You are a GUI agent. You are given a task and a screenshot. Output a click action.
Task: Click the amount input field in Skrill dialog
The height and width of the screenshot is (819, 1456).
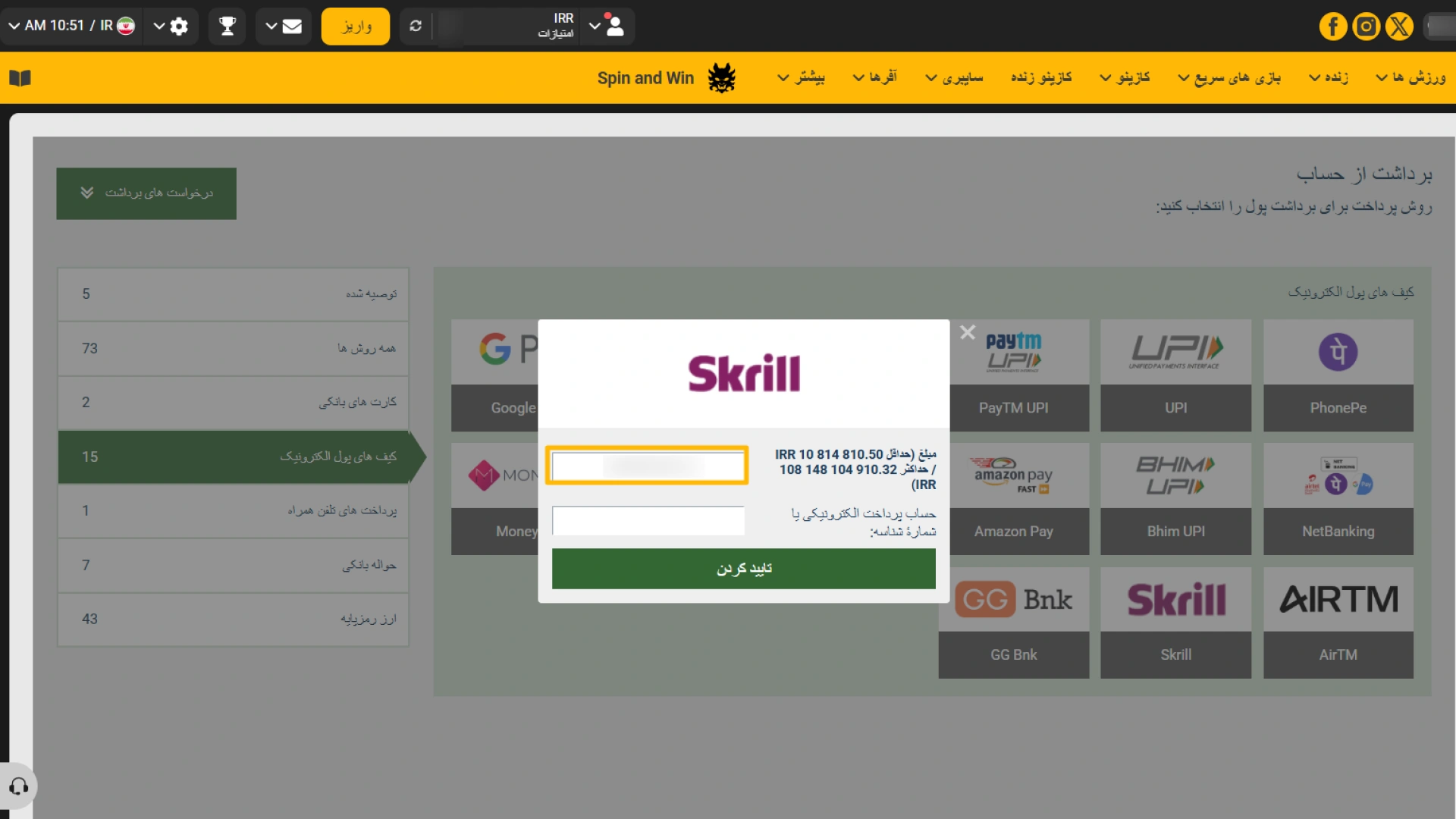click(648, 466)
